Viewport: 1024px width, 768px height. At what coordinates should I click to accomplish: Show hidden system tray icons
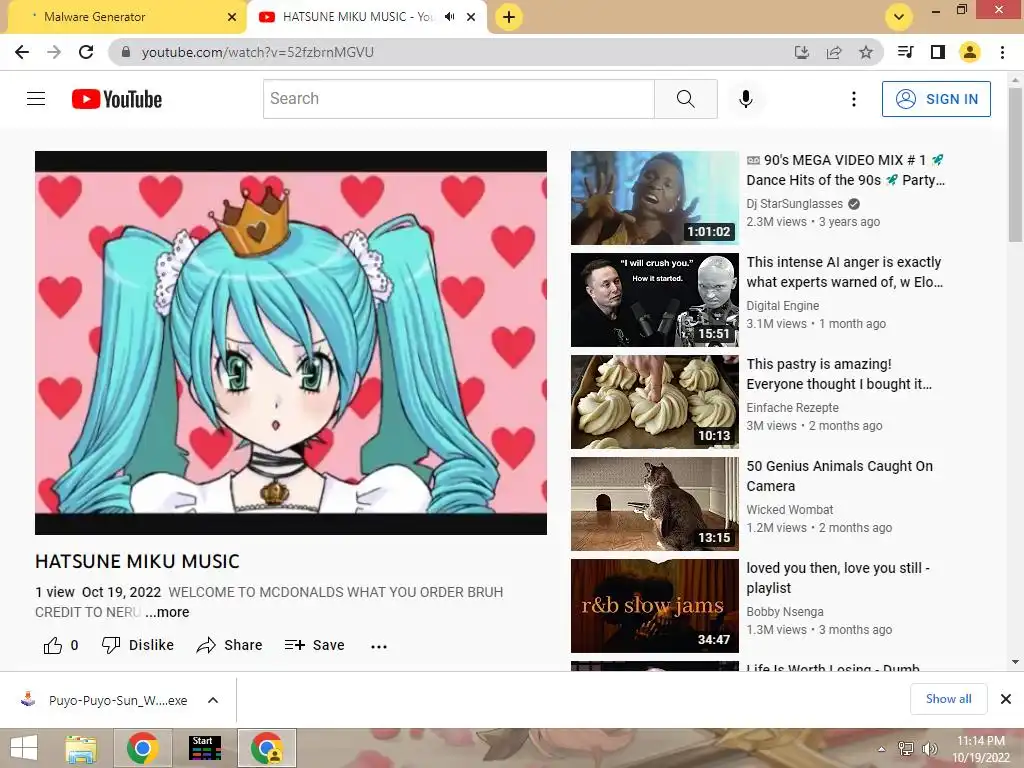tap(882, 750)
